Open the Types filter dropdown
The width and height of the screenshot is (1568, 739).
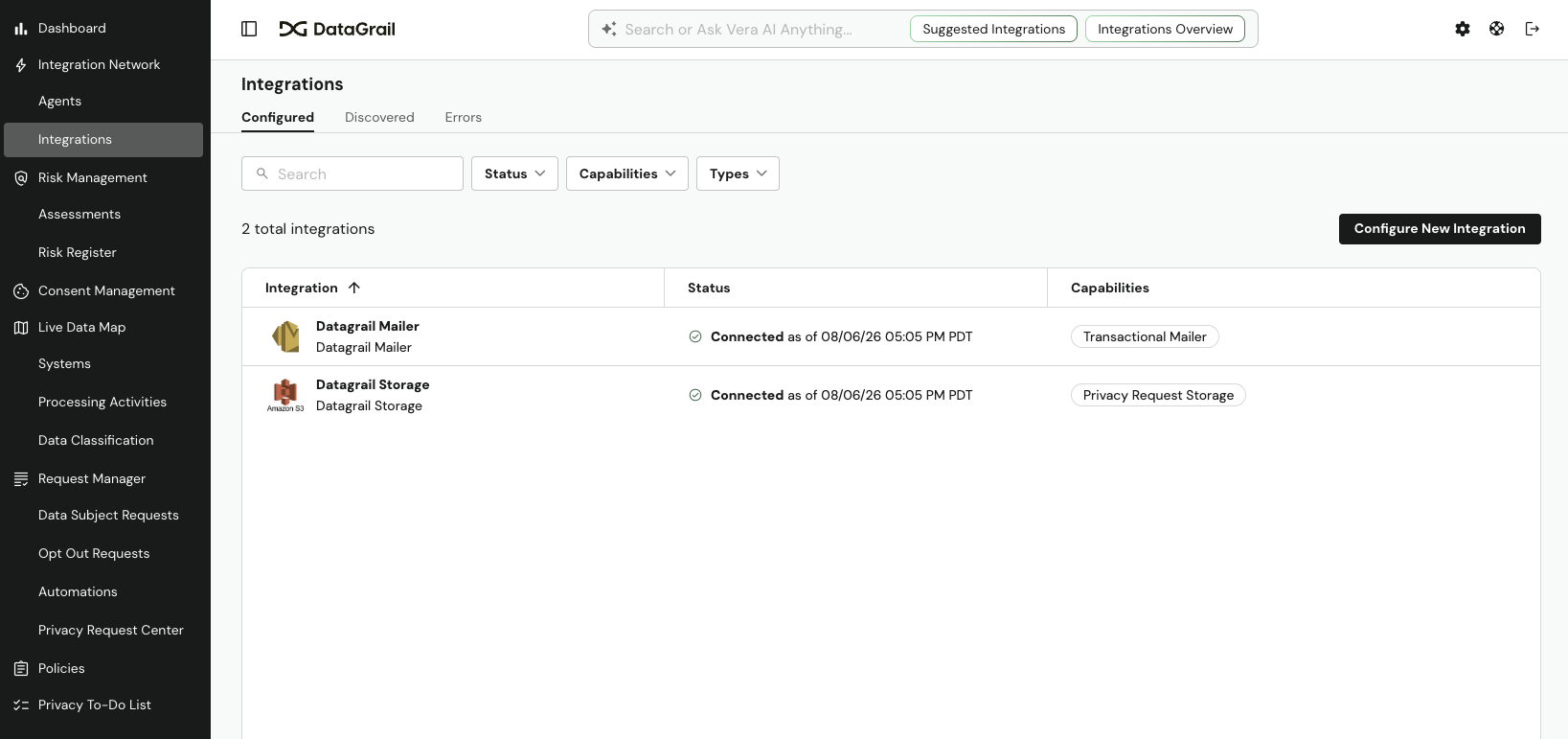pyautogui.click(x=738, y=173)
